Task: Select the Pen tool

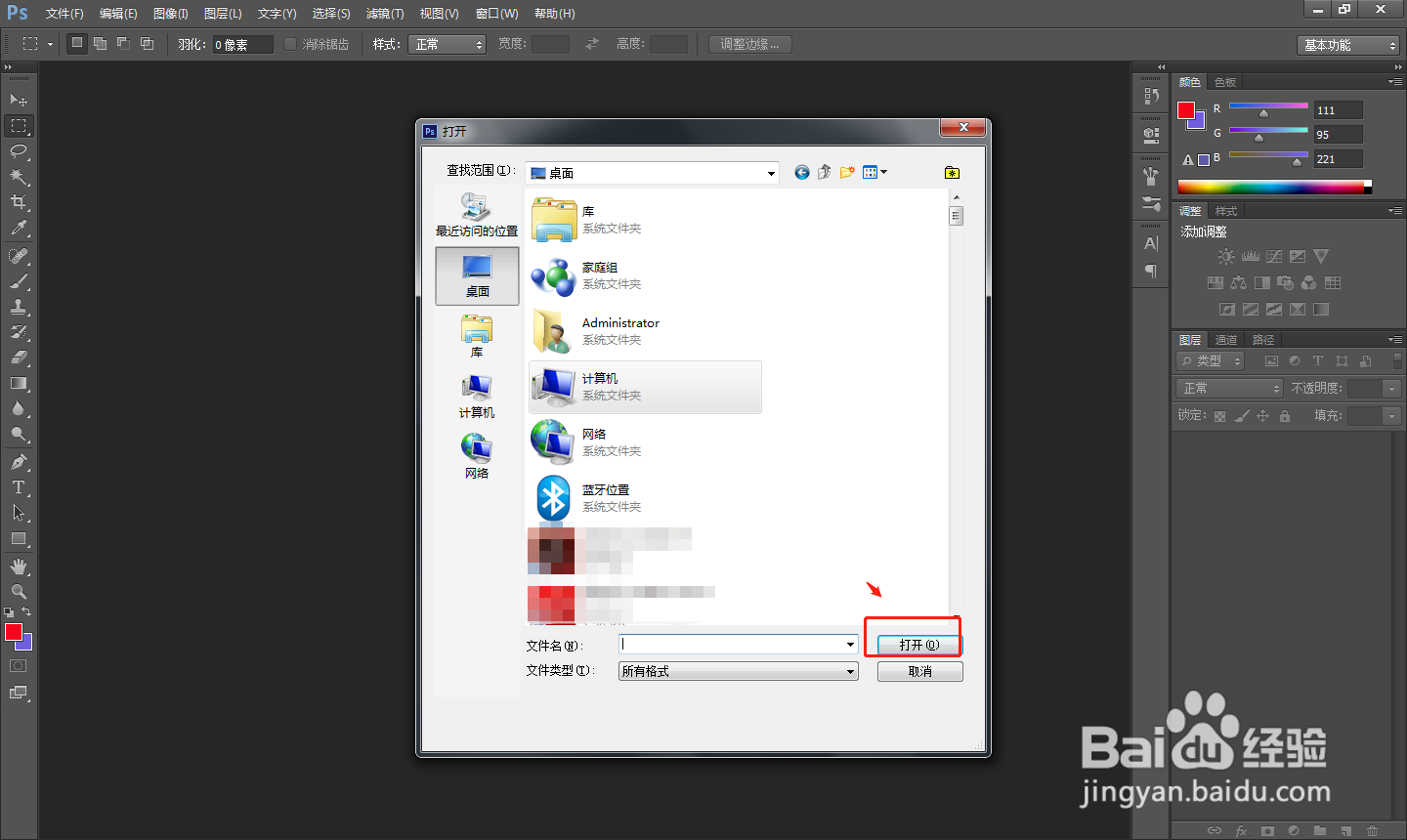Action: [x=19, y=462]
